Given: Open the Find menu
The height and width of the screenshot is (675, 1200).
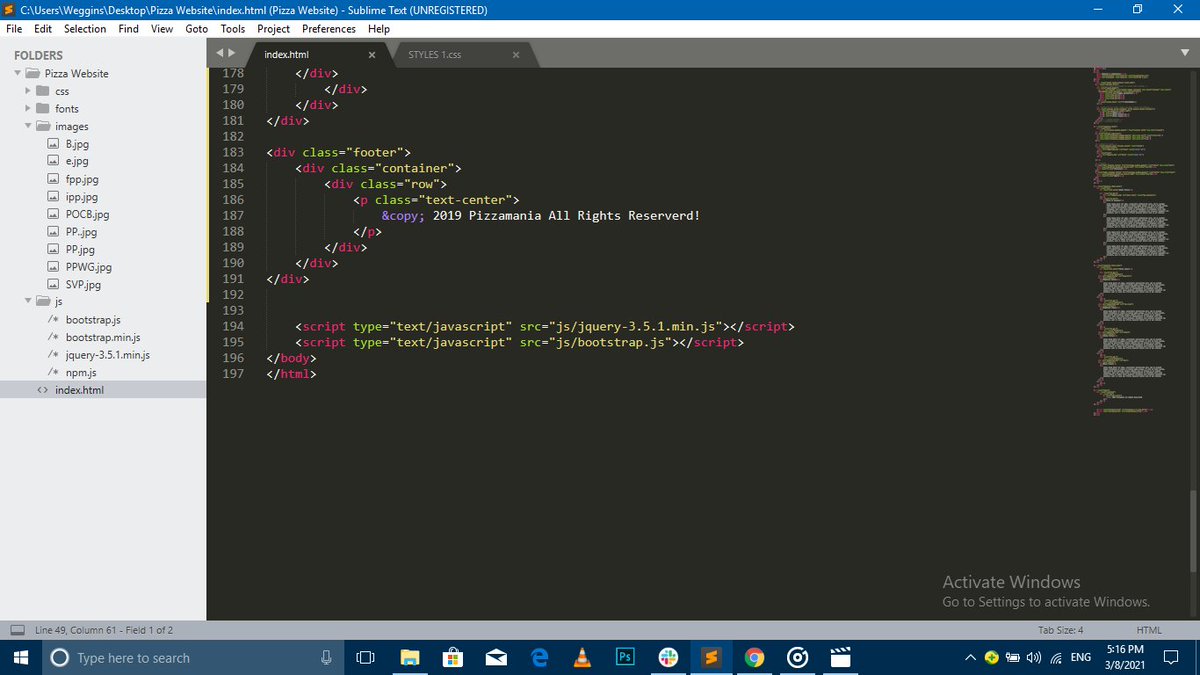Looking at the screenshot, I should pos(129,29).
